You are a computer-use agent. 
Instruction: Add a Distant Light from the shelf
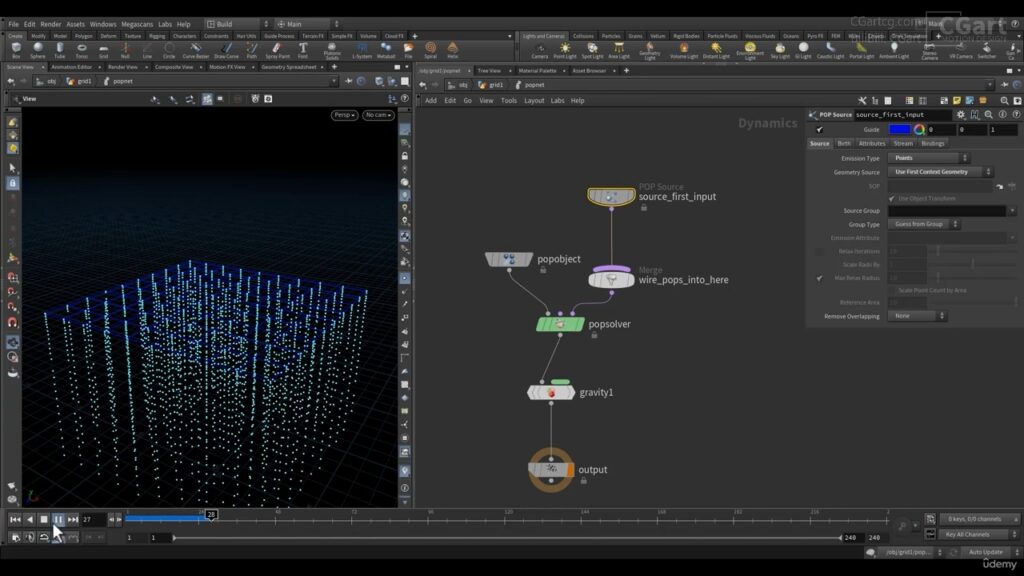(x=716, y=50)
